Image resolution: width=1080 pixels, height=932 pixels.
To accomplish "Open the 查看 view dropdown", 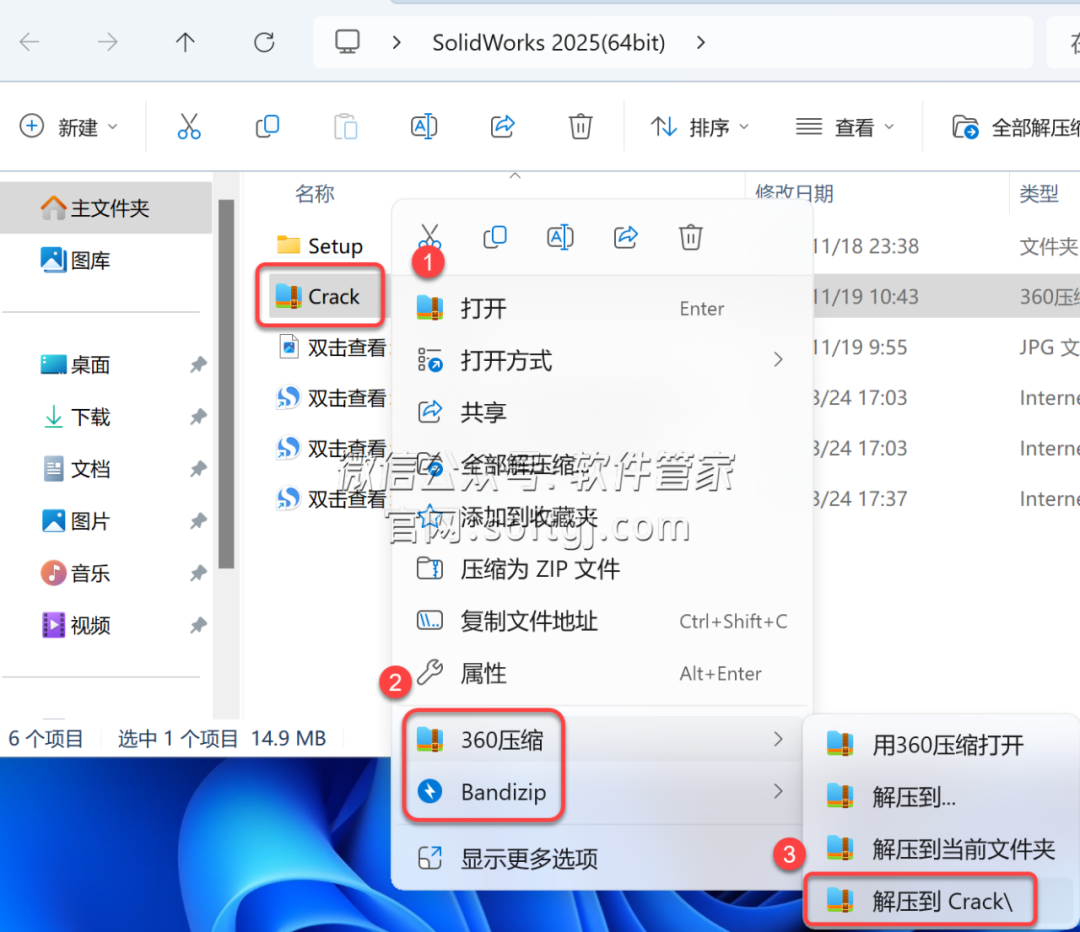I will pos(844,127).
